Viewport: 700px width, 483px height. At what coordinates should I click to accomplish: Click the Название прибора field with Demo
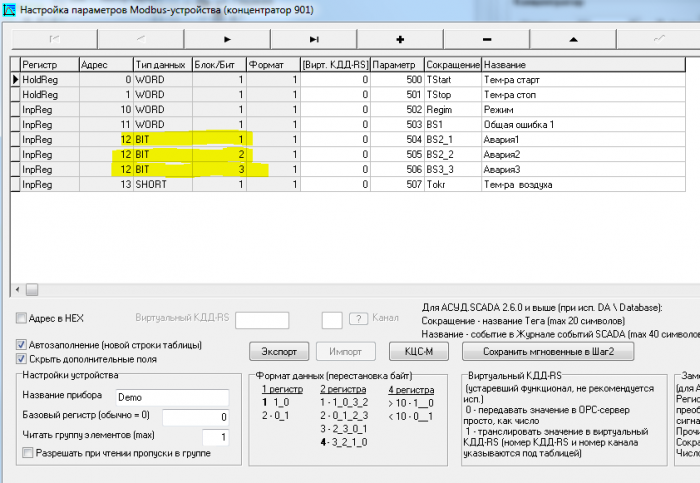(172, 397)
